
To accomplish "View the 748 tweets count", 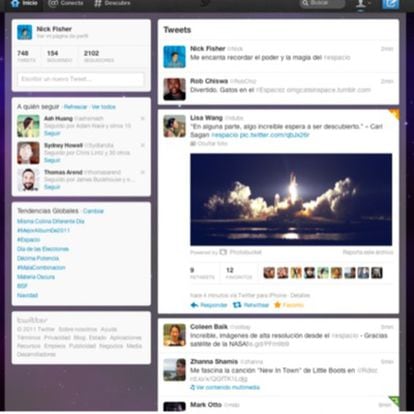I will tap(26, 56).
